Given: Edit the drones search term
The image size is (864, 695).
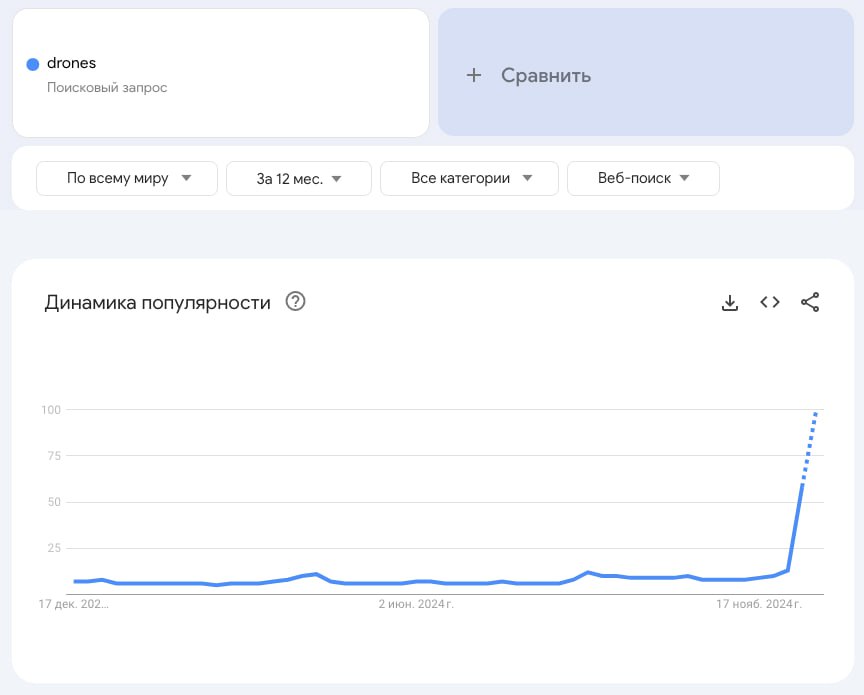Looking at the screenshot, I should 72,63.
